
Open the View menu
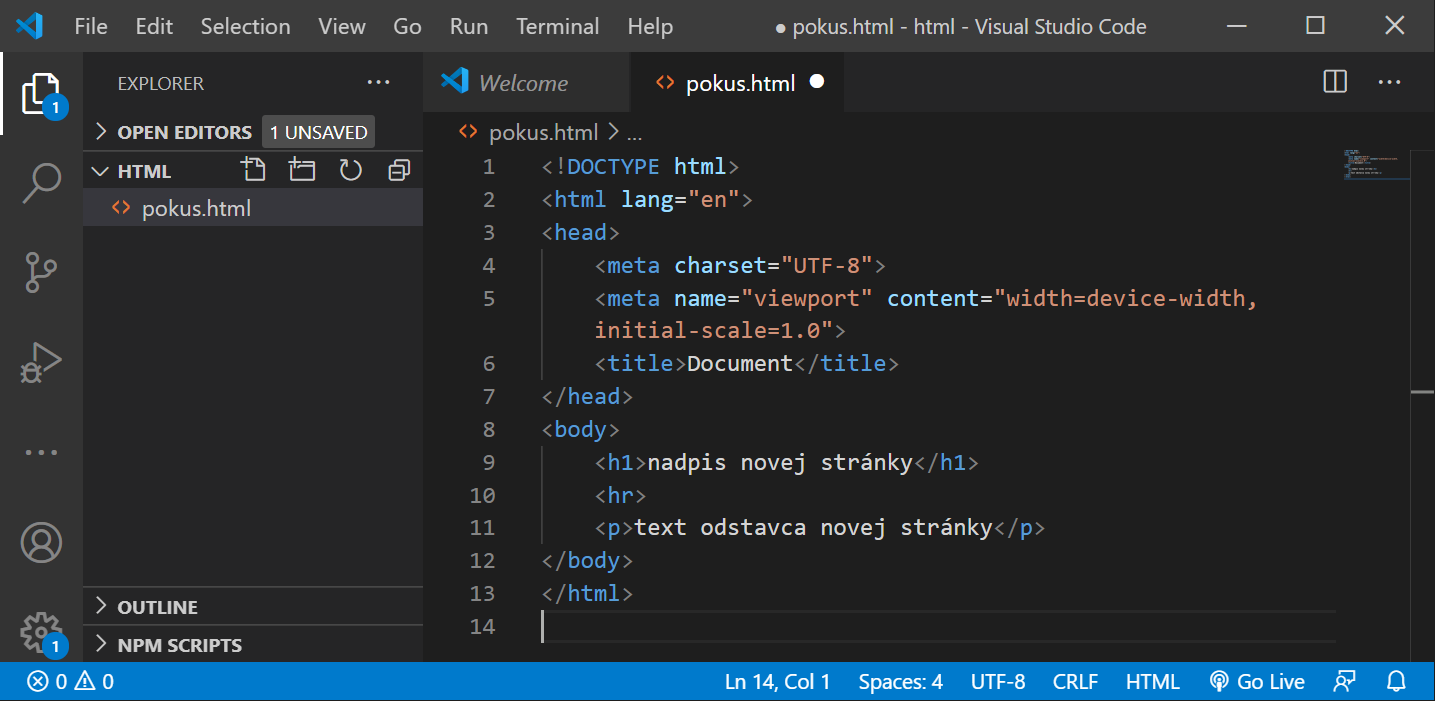(x=342, y=27)
